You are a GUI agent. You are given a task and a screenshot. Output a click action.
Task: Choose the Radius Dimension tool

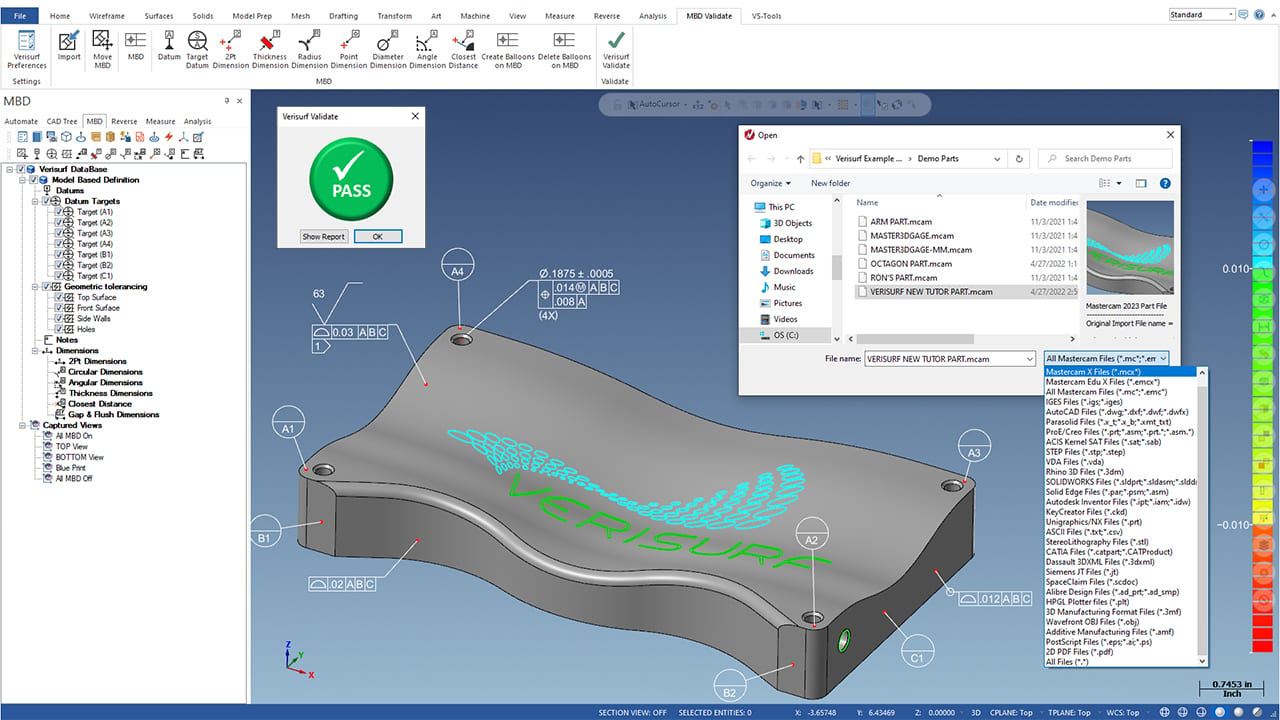(x=309, y=49)
